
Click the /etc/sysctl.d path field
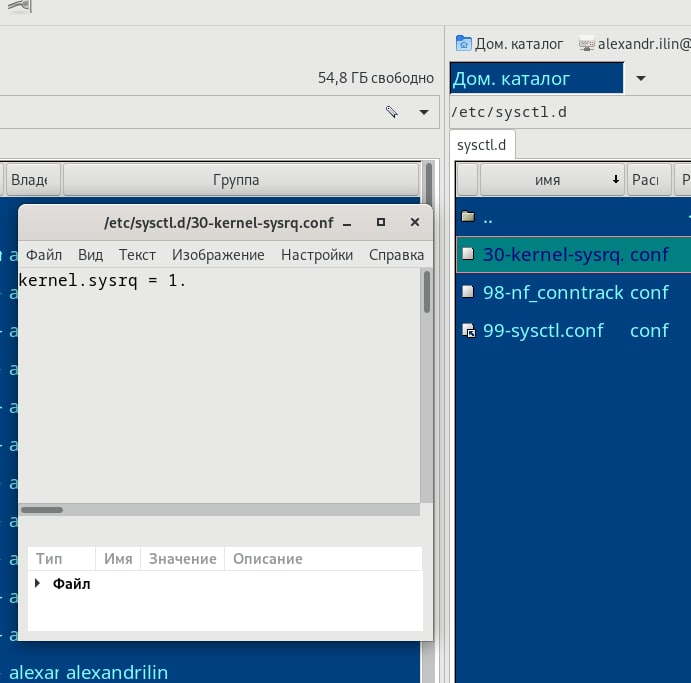[x=570, y=112]
